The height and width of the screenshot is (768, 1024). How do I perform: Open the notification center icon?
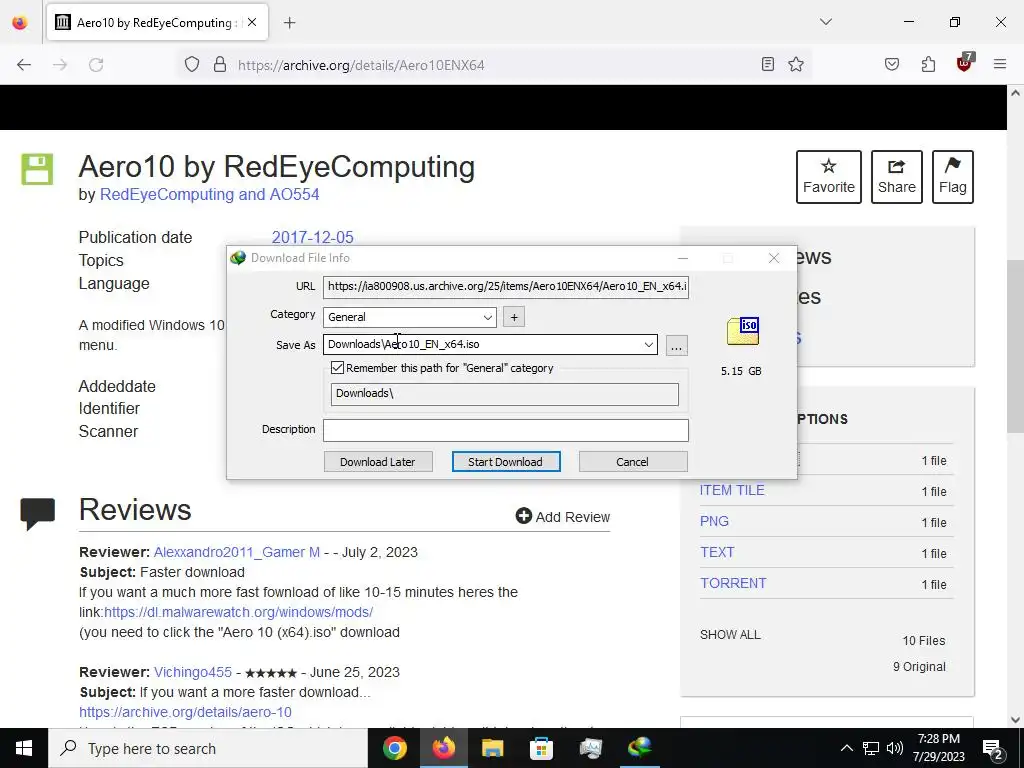coord(993,748)
